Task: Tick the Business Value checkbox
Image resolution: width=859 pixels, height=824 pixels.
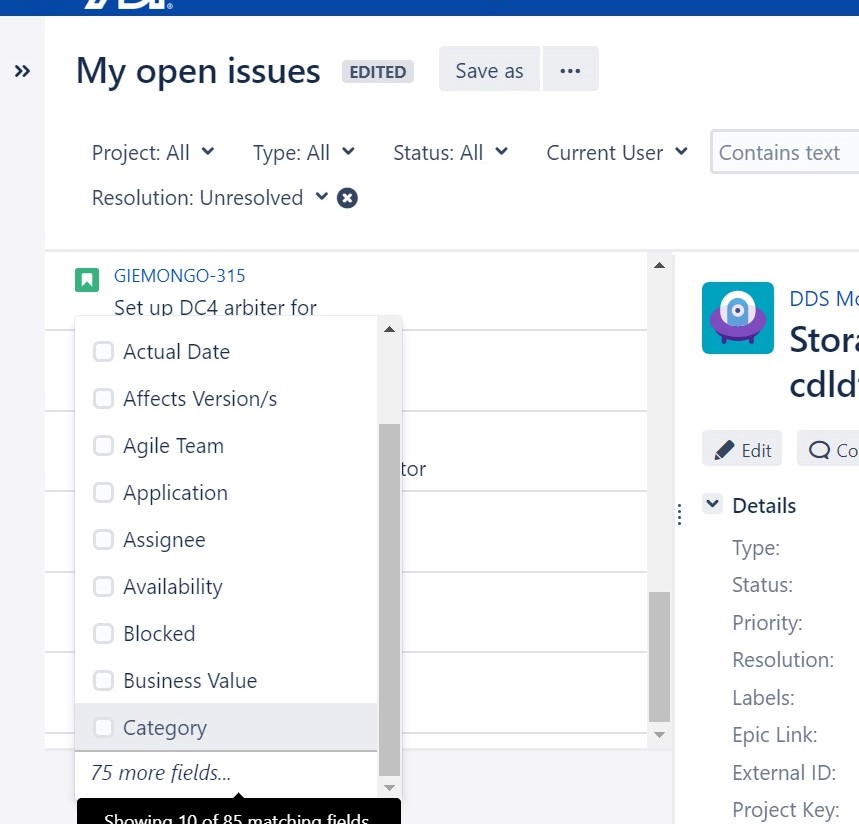Action: (103, 680)
